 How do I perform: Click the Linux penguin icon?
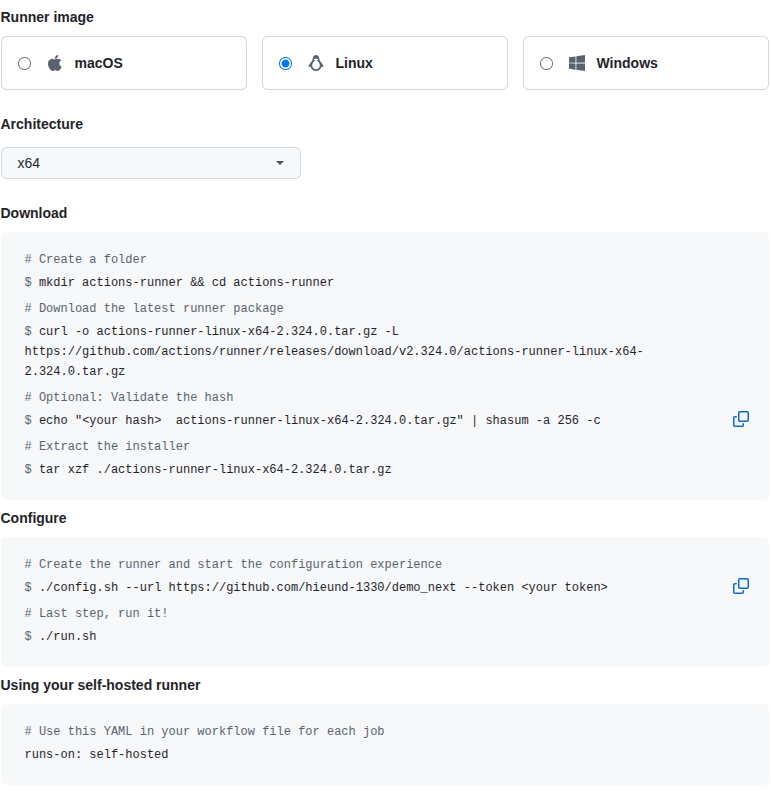point(316,63)
